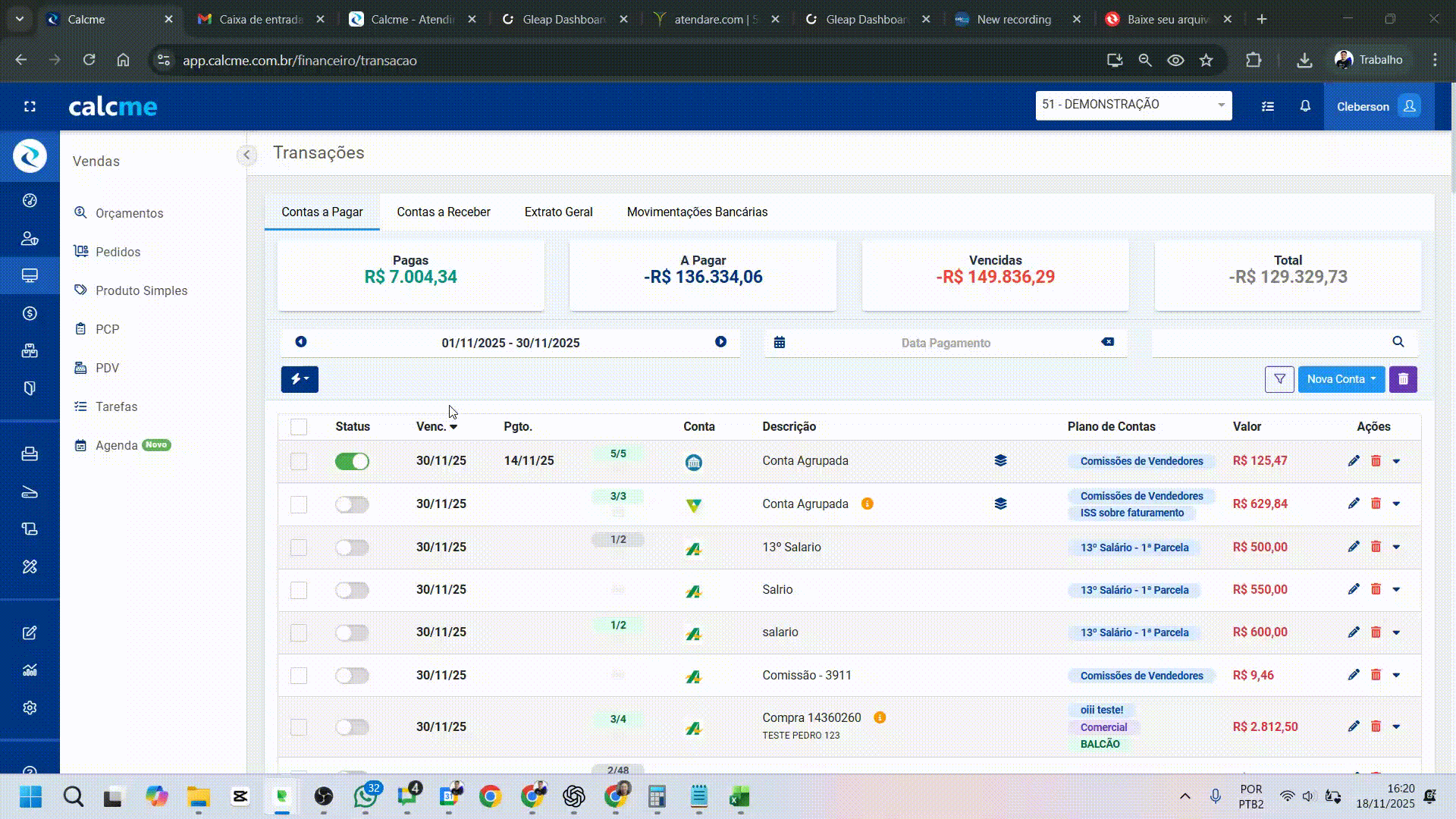Edit the 13º Salario row with pencil icon
Screen dimensions: 1456x819
click(1354, 547)
